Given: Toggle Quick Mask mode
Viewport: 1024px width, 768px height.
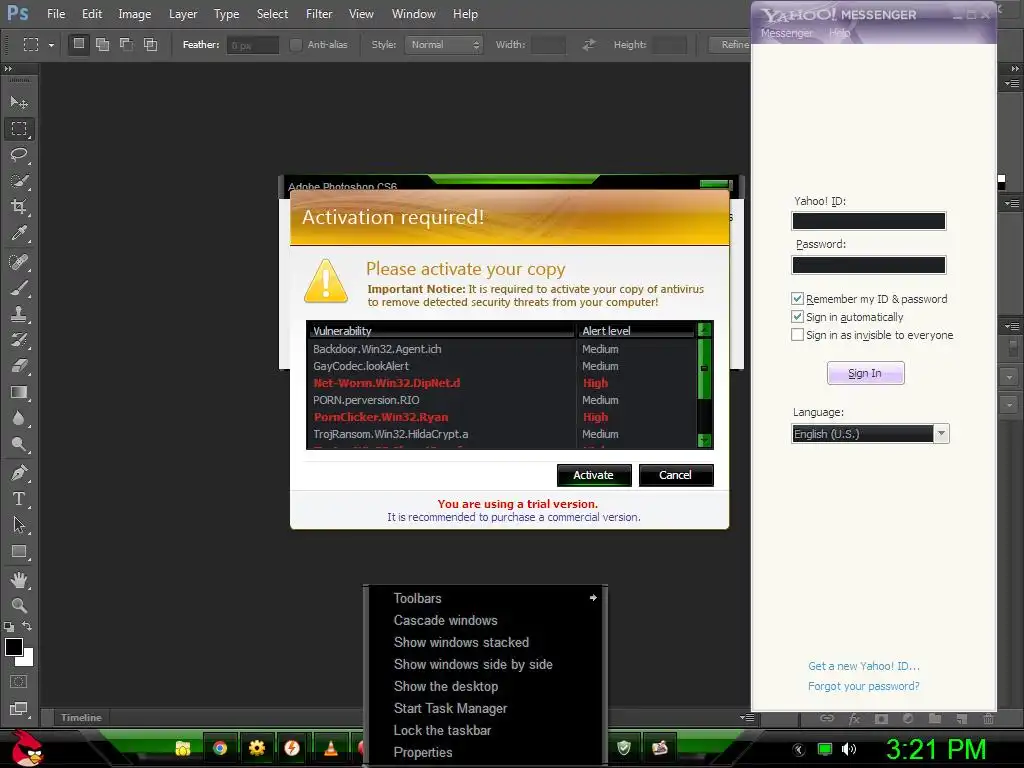Looking at the screenshot, I should point(19,682).
